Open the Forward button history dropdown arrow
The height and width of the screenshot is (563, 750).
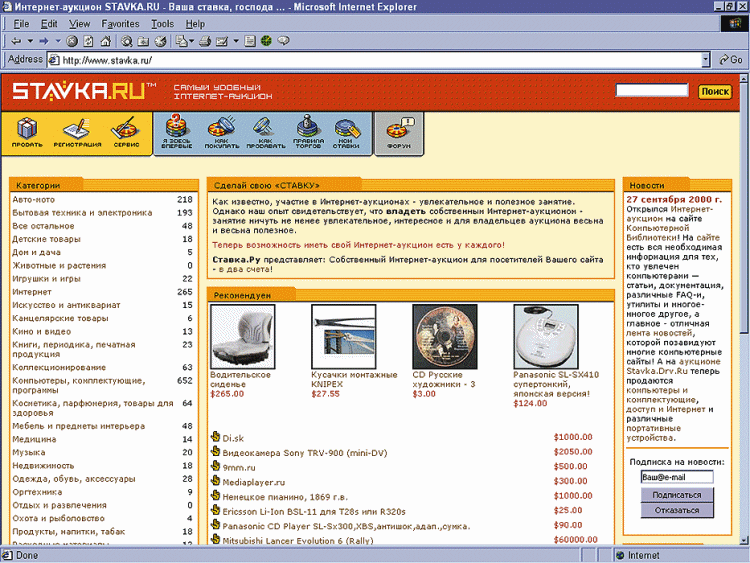tap(58, 41)
